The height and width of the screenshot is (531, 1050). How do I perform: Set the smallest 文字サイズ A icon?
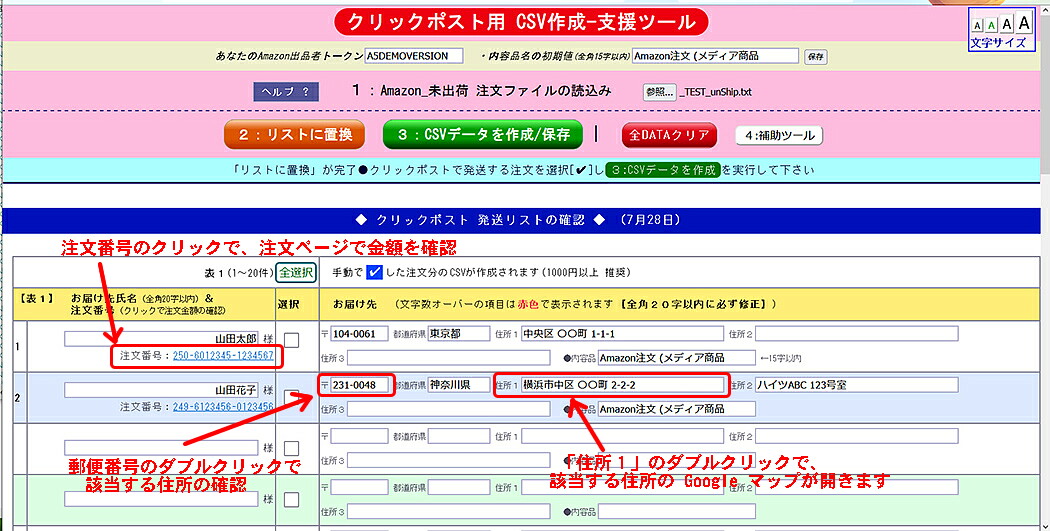coord(978,25)
